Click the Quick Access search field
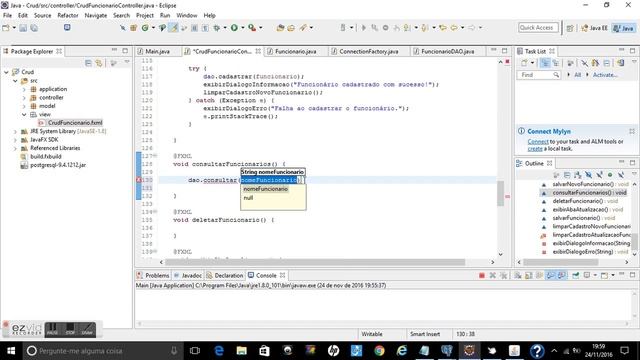 [x=538, y=27]
